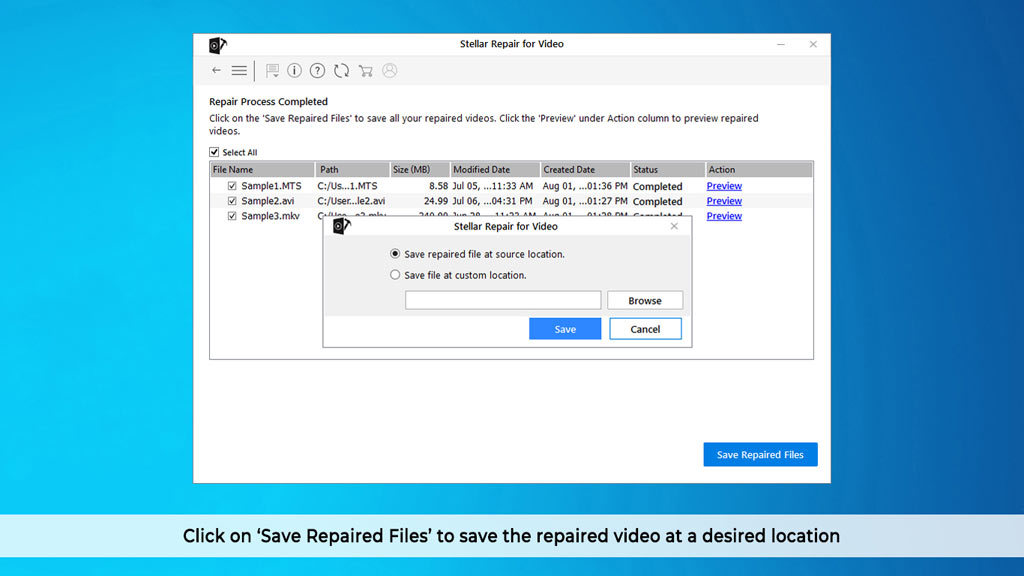Uncheck the Sample3.mkv checkbox

click(232, 216)
